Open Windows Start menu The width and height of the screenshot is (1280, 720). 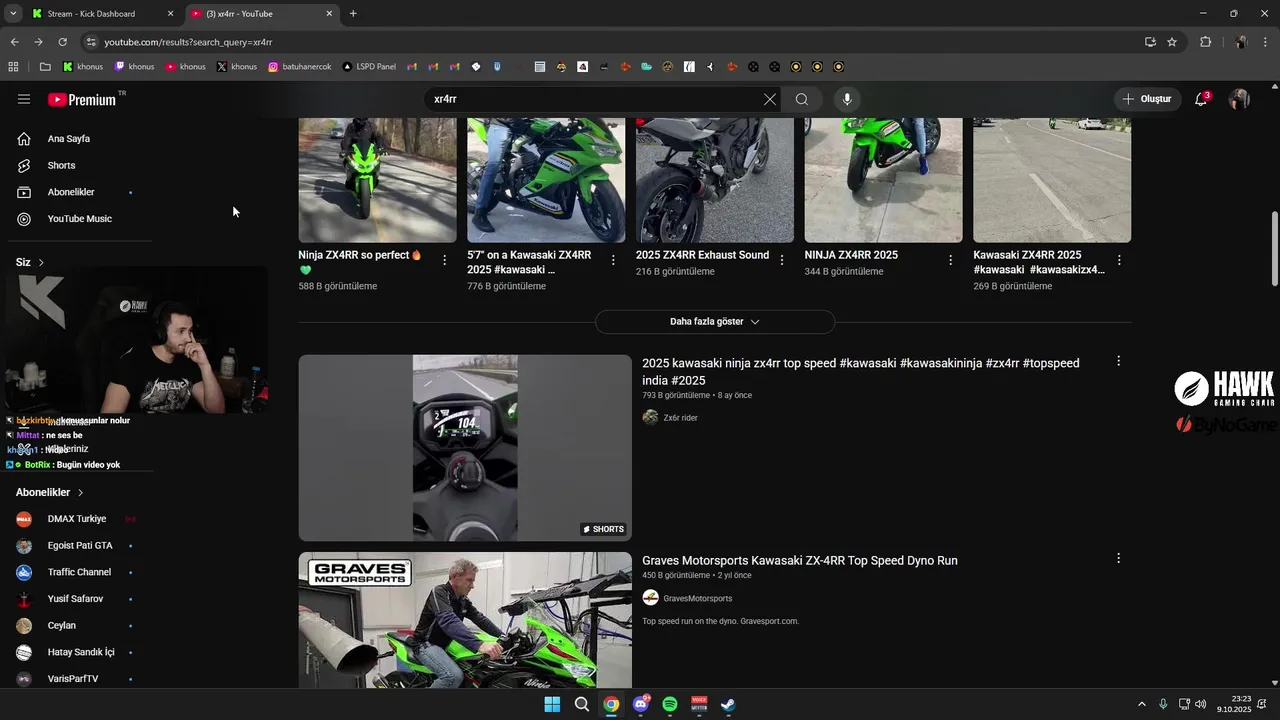[x=552, y=704]
